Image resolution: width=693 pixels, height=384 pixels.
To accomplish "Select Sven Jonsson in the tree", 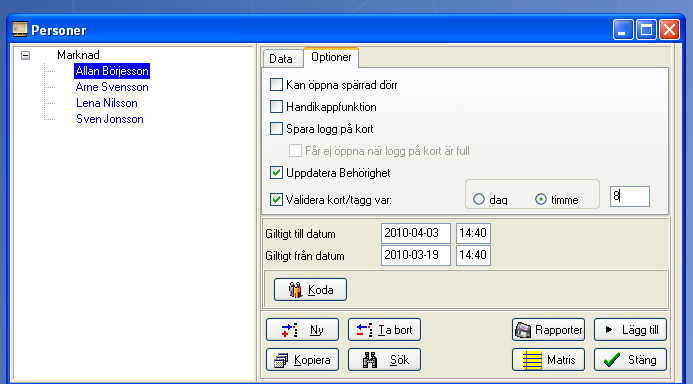I will (110, 119).
